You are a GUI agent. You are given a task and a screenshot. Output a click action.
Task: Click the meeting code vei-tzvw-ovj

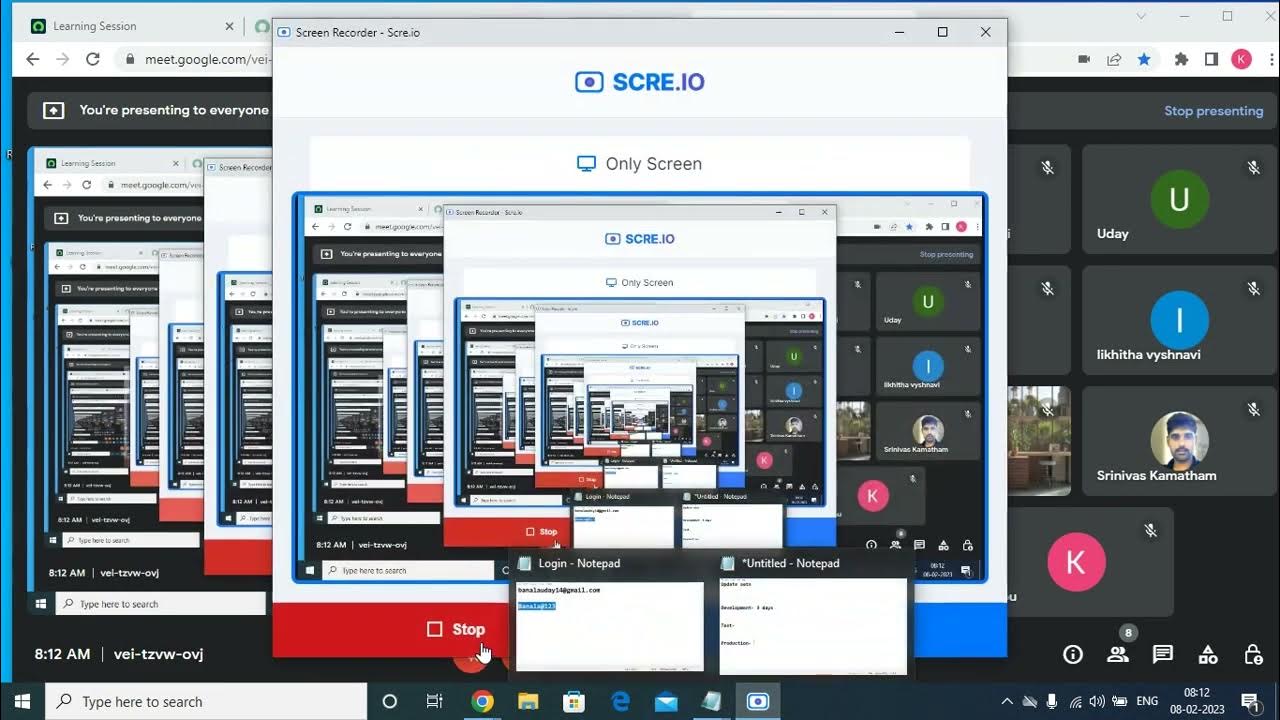click(x=159, y=654)
